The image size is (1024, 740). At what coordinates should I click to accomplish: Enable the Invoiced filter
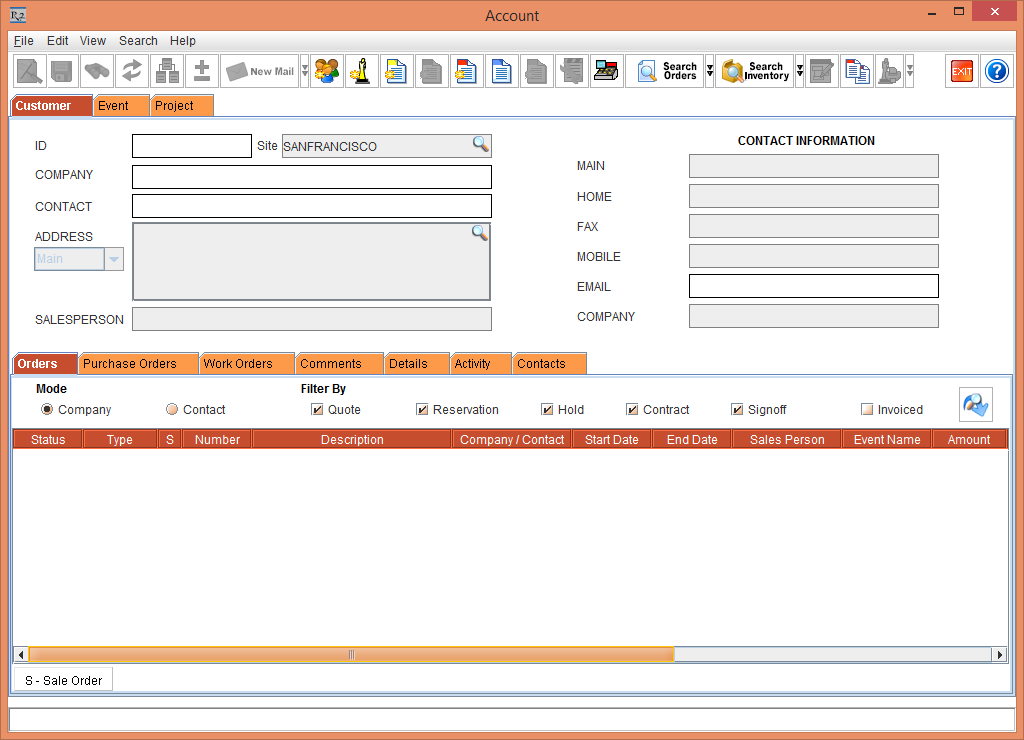(868, 410)
